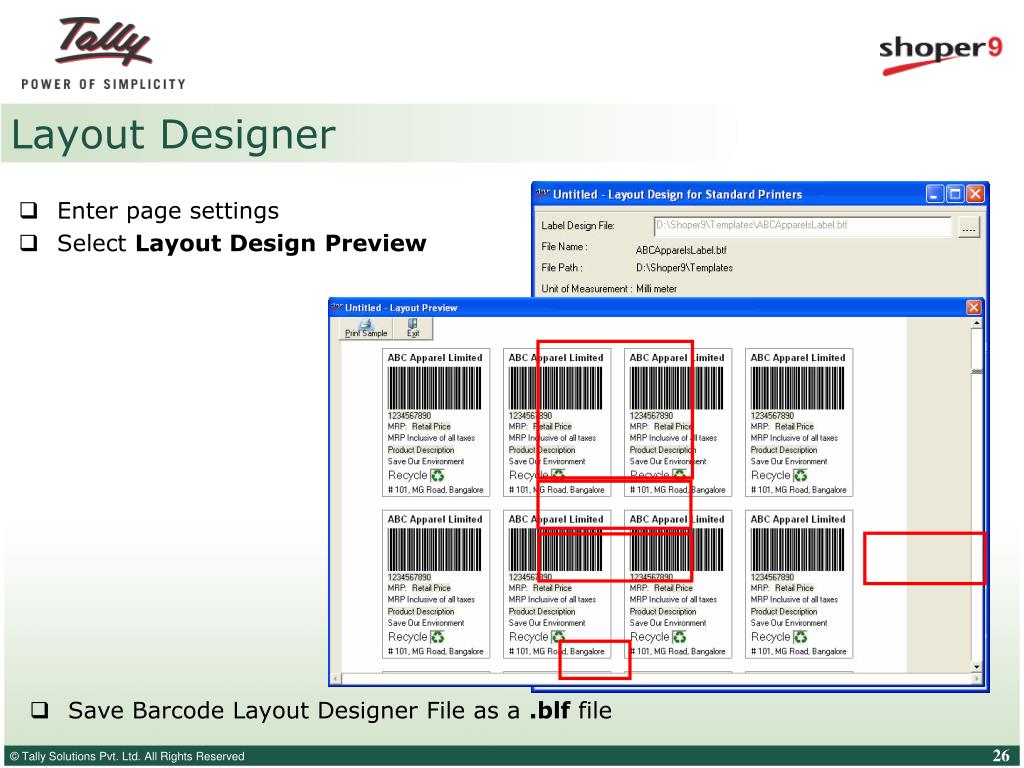This screenshot has height=768, width=1024.
Task: Click the Tally logo
Action: (x=104, y=52)
